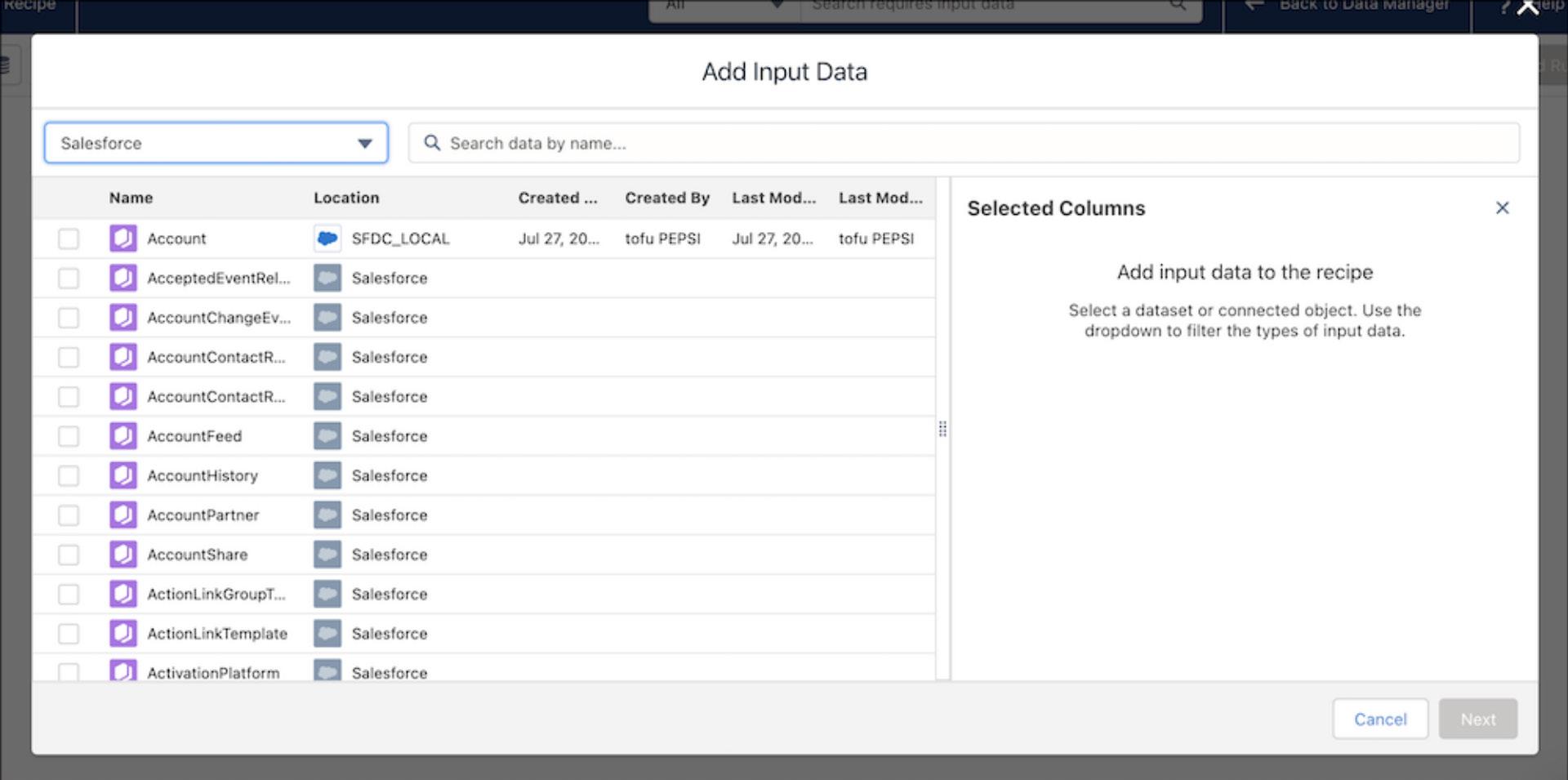Click the dataset icon beside AccountHistory
This screenshot has width=1568, height=780.
click(x=123, y=475)
